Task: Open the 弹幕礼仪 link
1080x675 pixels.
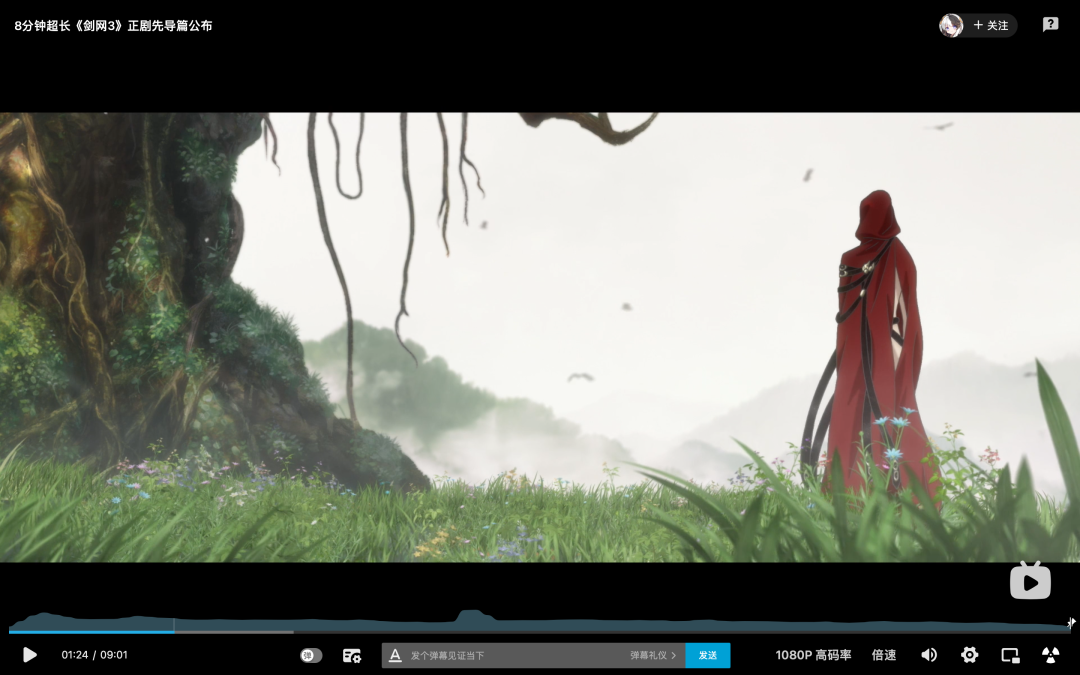Action: [653, 655]
